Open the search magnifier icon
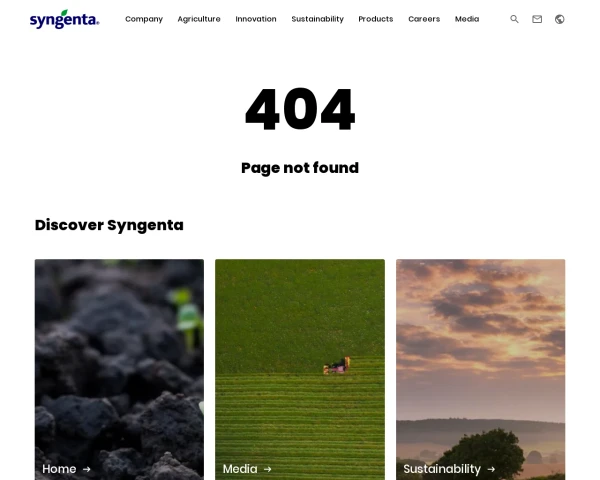Screen dimensions: 600x480 [x=514, y=19]
